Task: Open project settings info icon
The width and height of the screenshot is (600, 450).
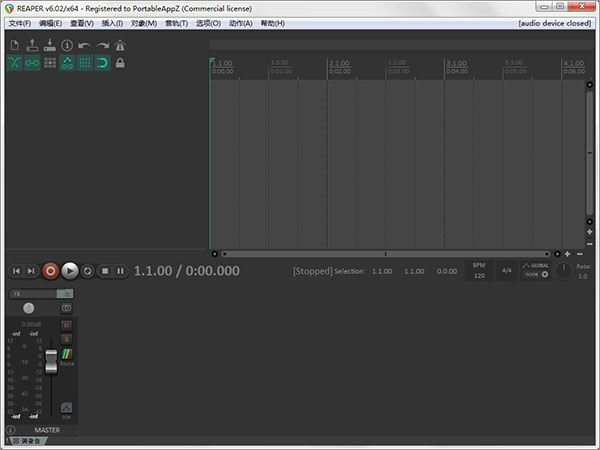Action: click(x=67, y=46)
